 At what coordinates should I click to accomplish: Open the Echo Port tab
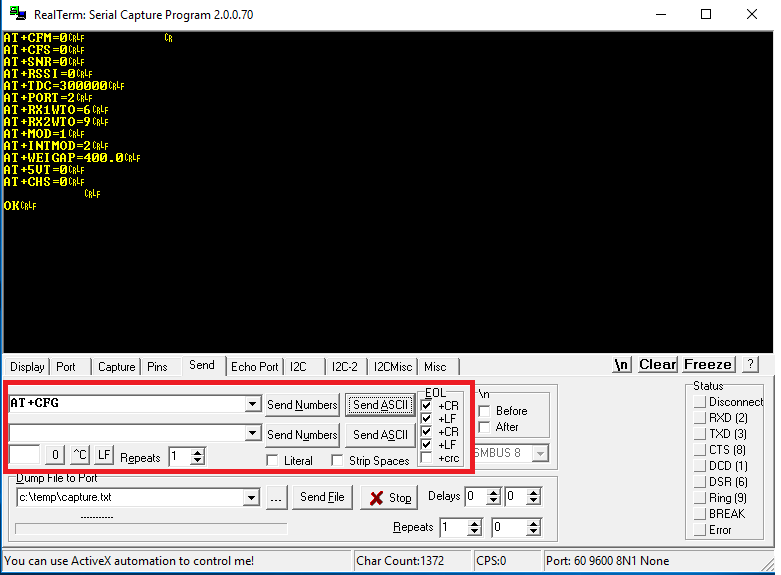(255, 367)
